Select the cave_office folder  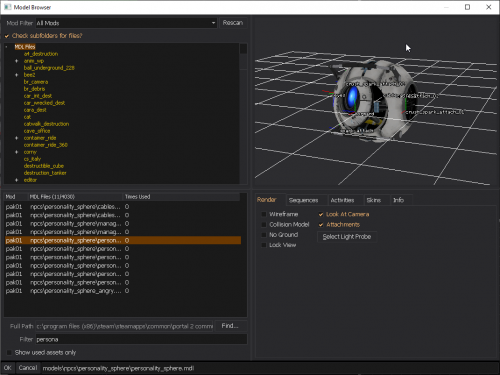click(x=37, y=131)
